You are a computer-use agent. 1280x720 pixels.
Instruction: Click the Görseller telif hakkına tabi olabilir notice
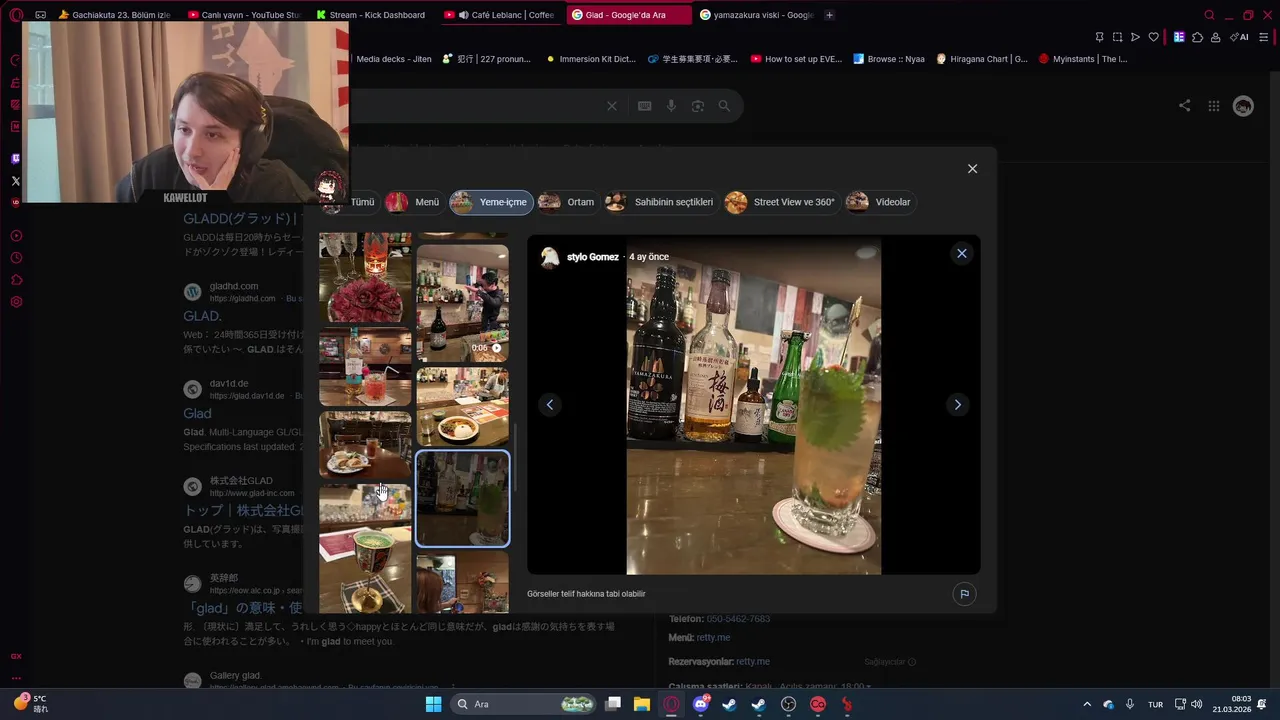click(x=586, y=594)
